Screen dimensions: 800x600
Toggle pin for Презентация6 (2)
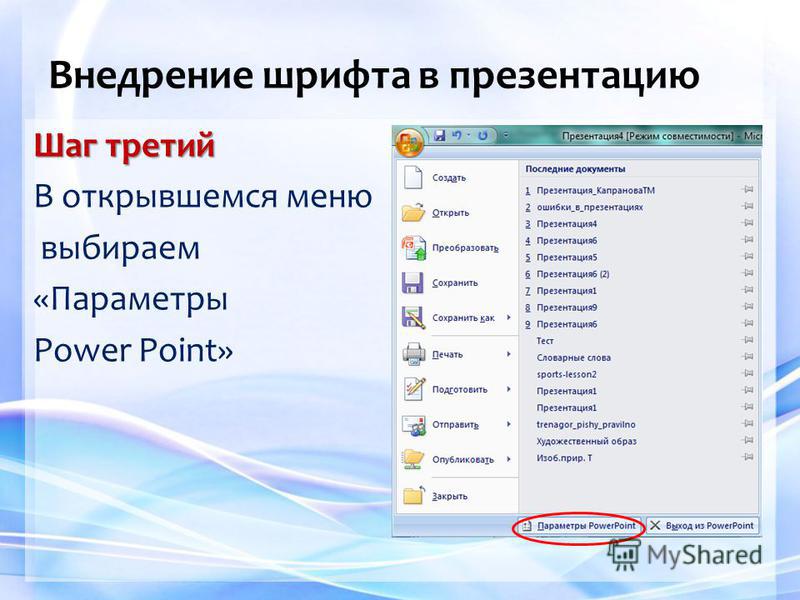click(x=747, y=273)
